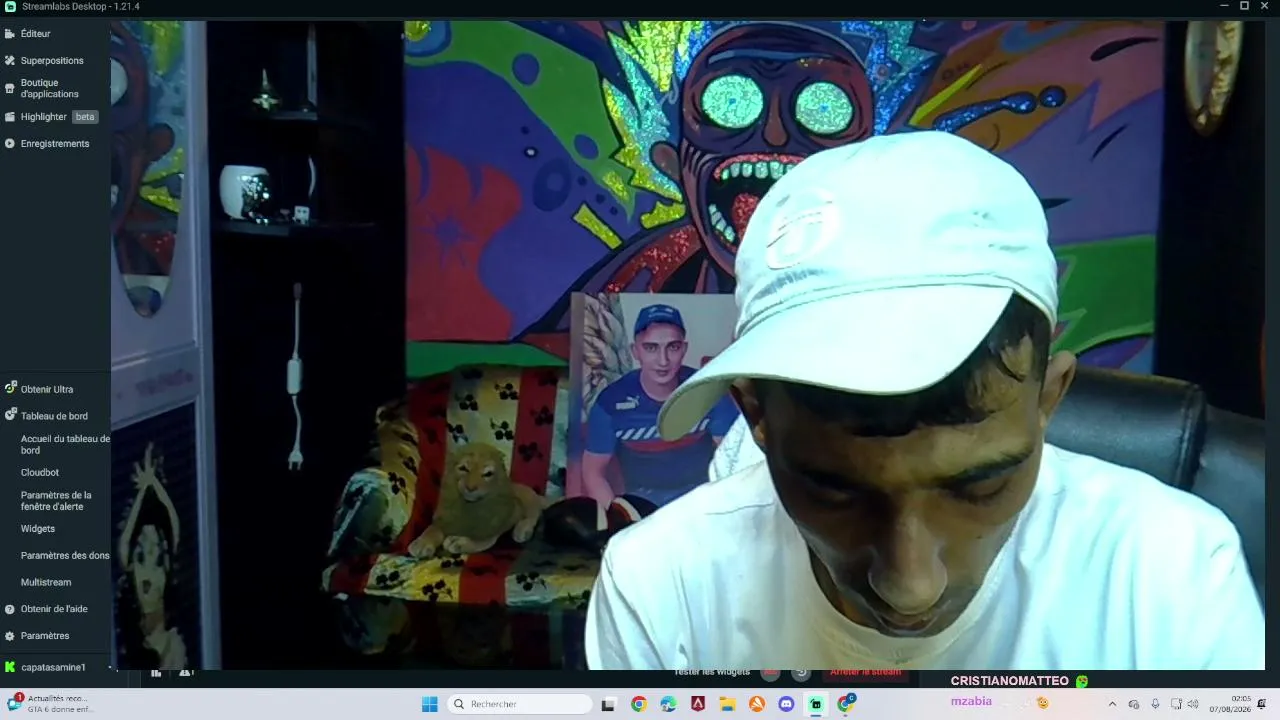Open the red Angular-style app in taskbar
This screenshot has width=1280, height=720.
pos(698,704)
